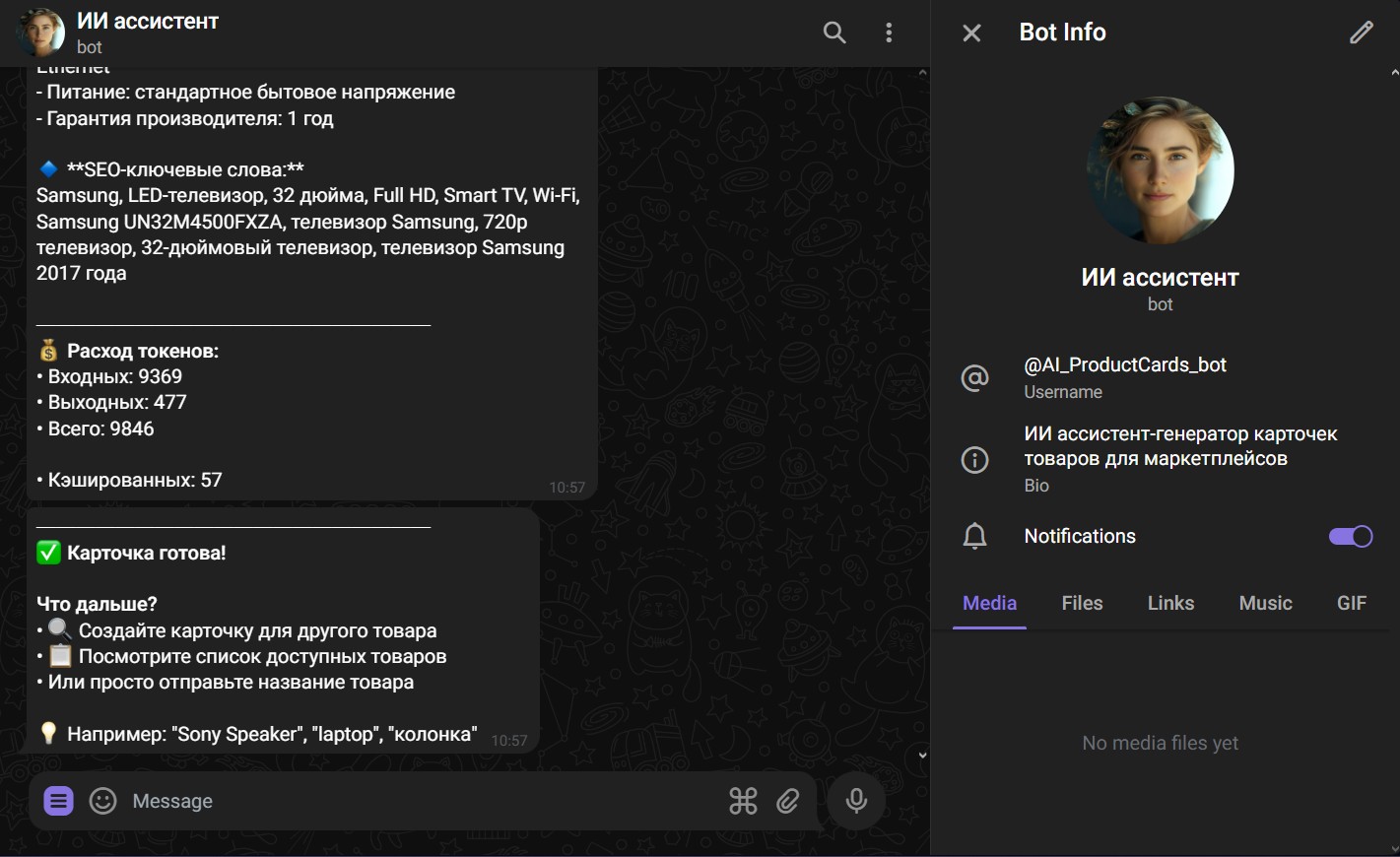Open the emoji picker
Image resolution: width=1400 pixels, height=857 pixels.
click(102, 801)
